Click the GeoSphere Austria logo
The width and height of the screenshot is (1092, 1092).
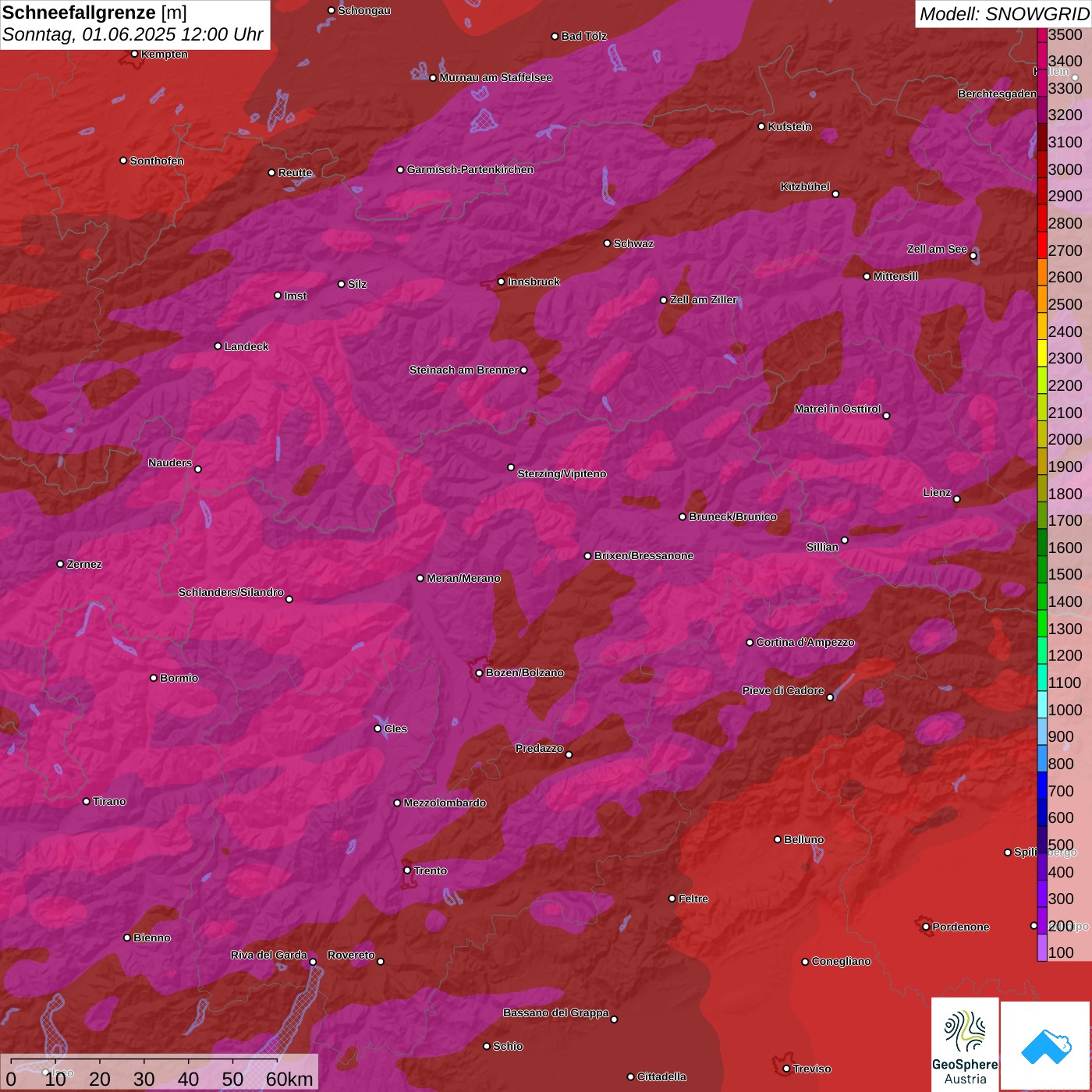[965, 1044]
